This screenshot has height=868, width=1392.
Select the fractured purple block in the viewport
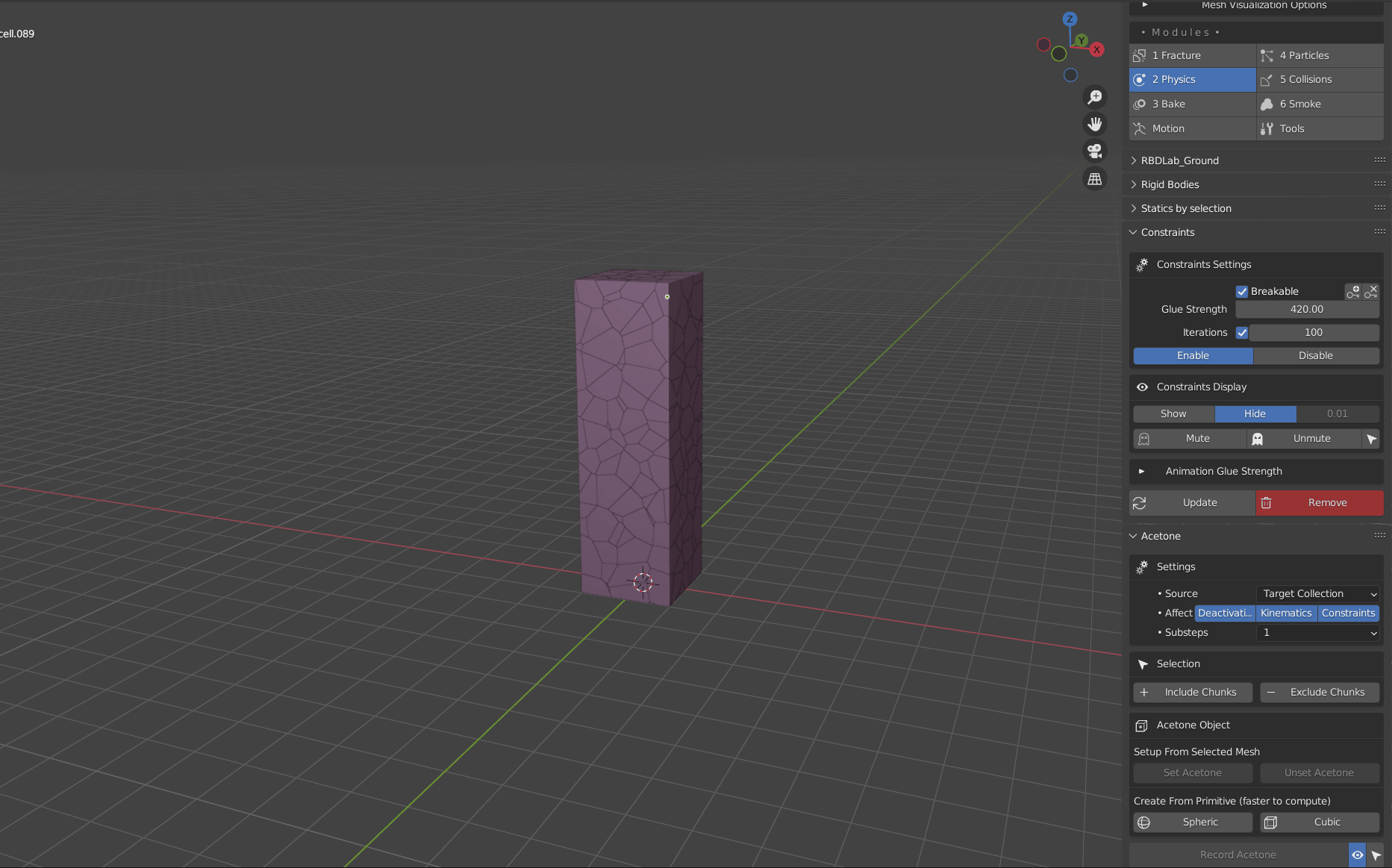[640, 437]
